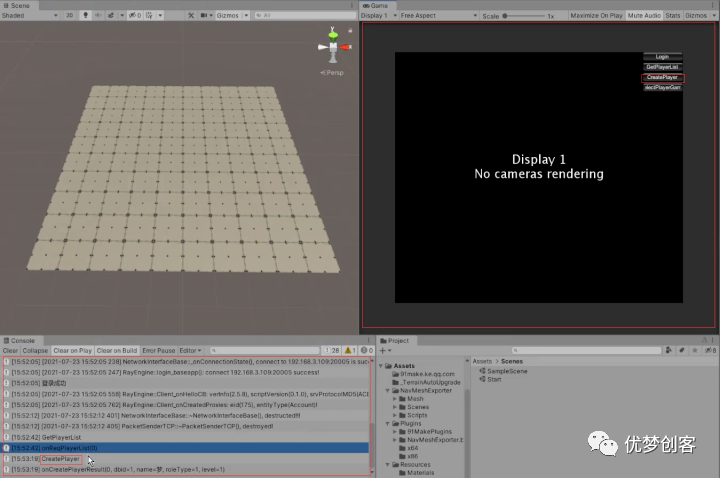Click the Project panel add (+) button
The width and height of the screenshot is (720, 478).
click(385, 350)
